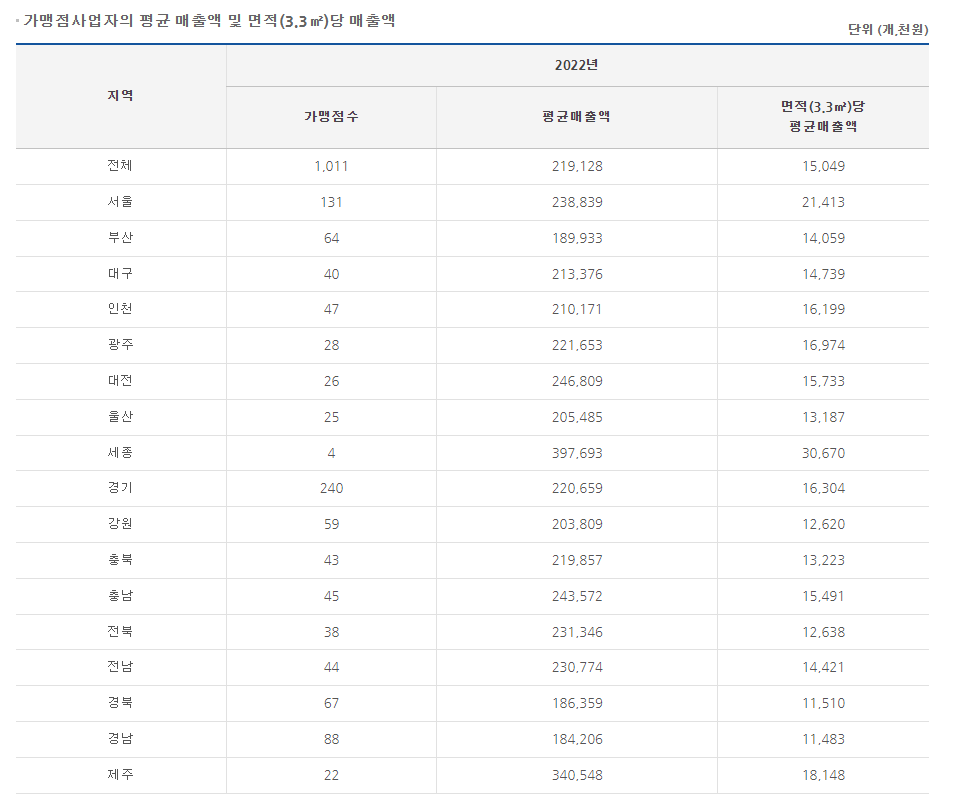Click the 서울 per-area sales value 21,413
954x810 pixels.
point(822,202)
